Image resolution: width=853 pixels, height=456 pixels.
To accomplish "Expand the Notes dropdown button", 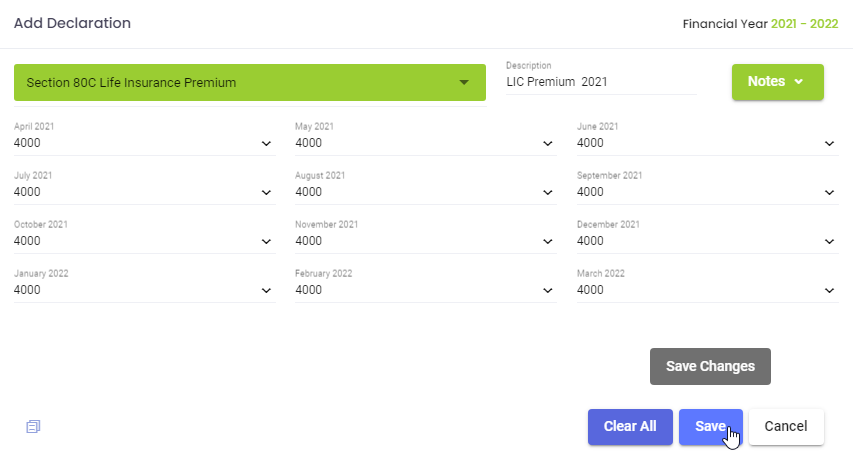I will 777,82.
